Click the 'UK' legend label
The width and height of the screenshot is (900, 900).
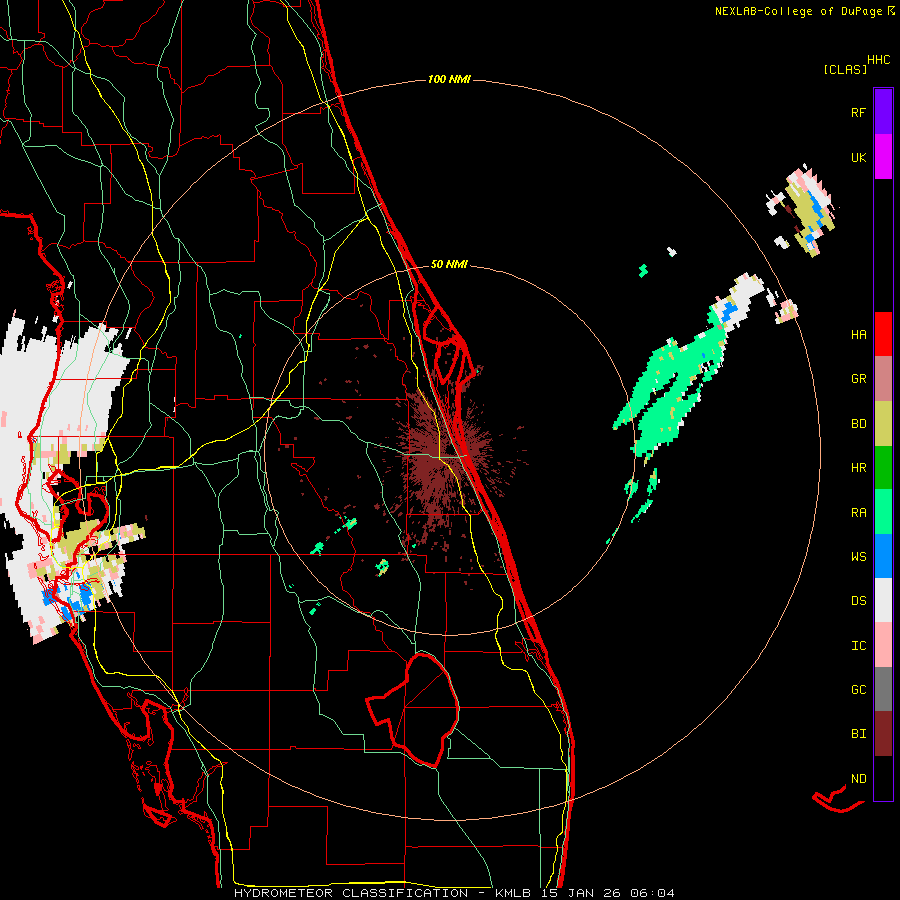point(858,157)
